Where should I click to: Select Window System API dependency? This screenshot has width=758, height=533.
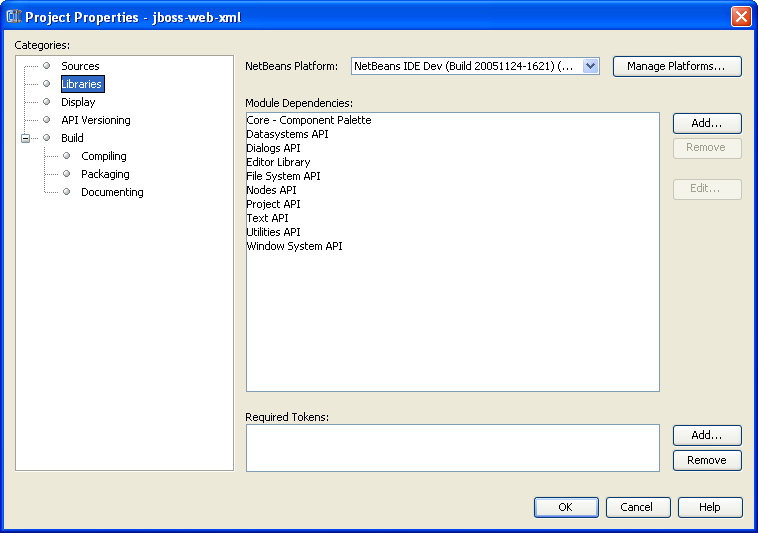(294, 246)
